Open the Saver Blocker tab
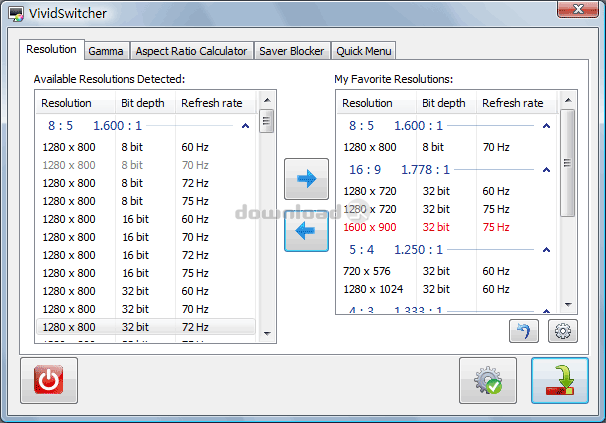 tap(291, 51)
